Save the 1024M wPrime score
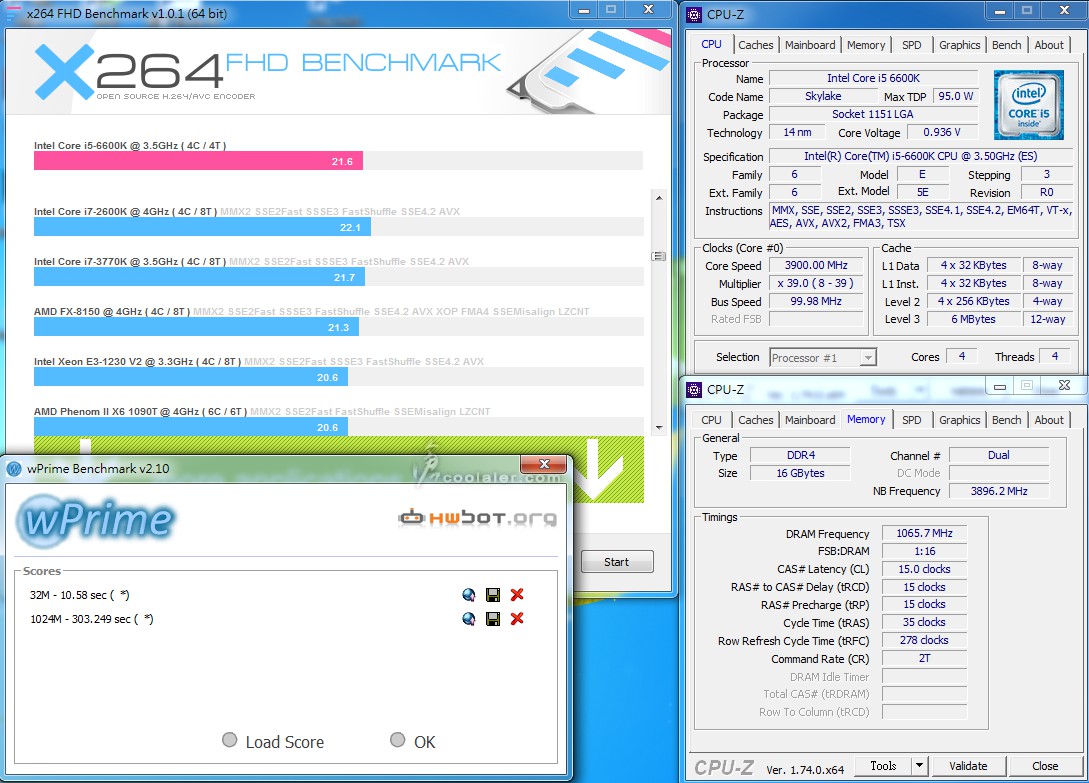The width and height of the screenshot is (1089, 783). (x=493, y=618)
